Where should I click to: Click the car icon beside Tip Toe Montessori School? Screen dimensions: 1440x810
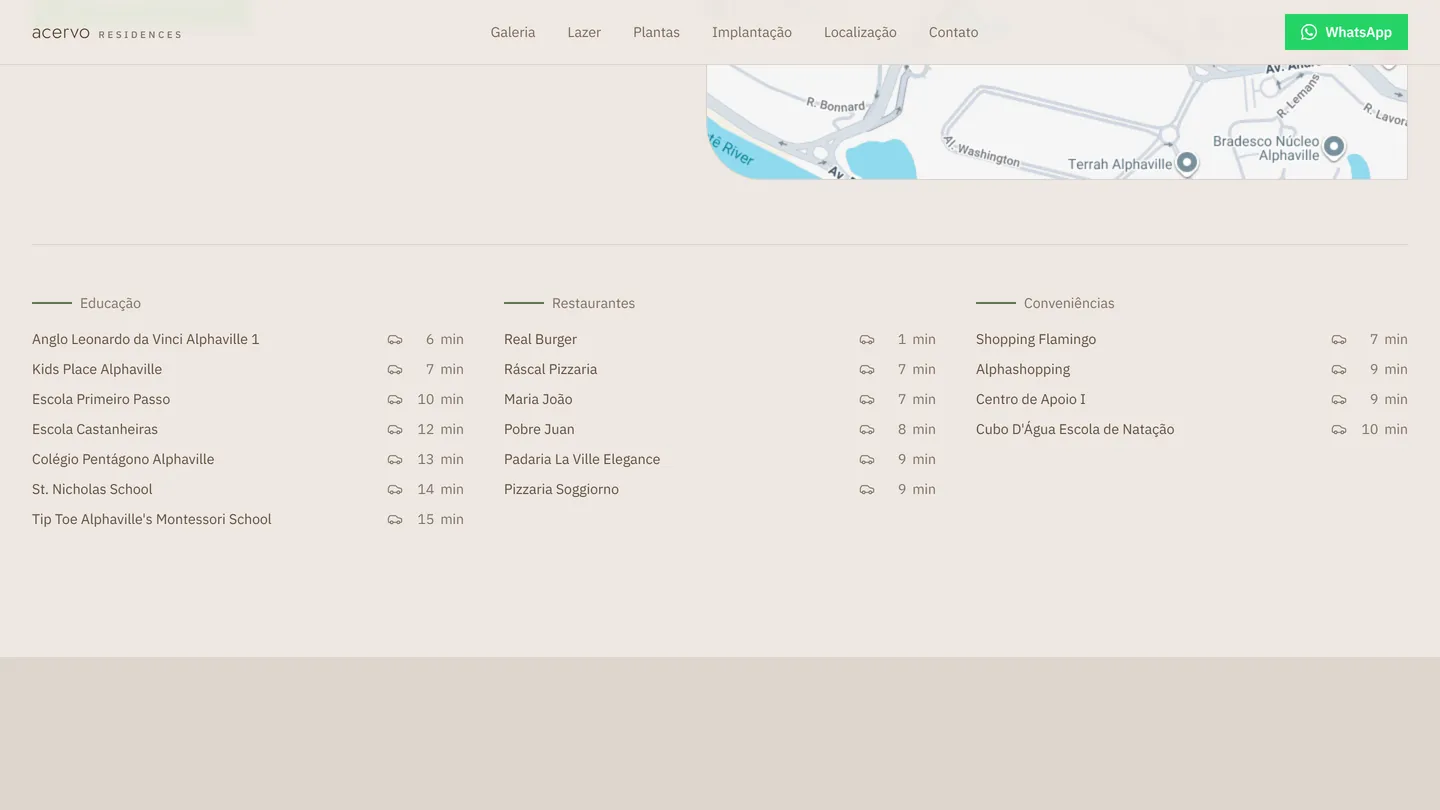395,520
